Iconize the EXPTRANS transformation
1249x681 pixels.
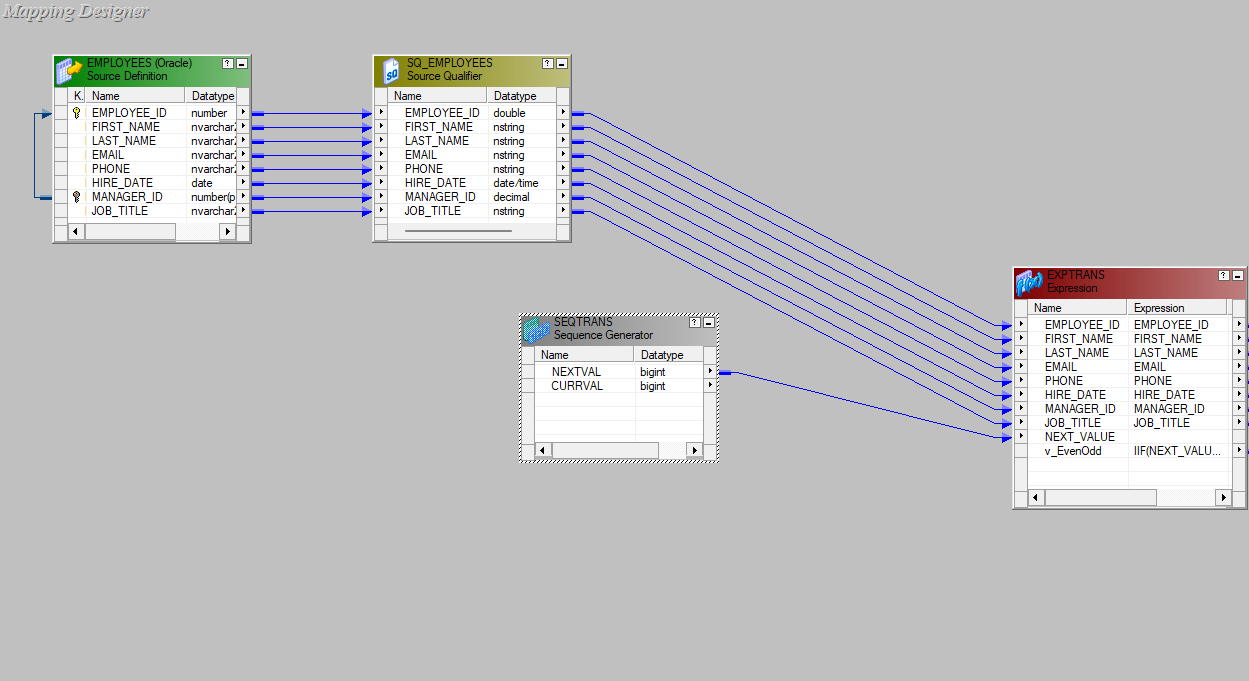[1238, 275]
